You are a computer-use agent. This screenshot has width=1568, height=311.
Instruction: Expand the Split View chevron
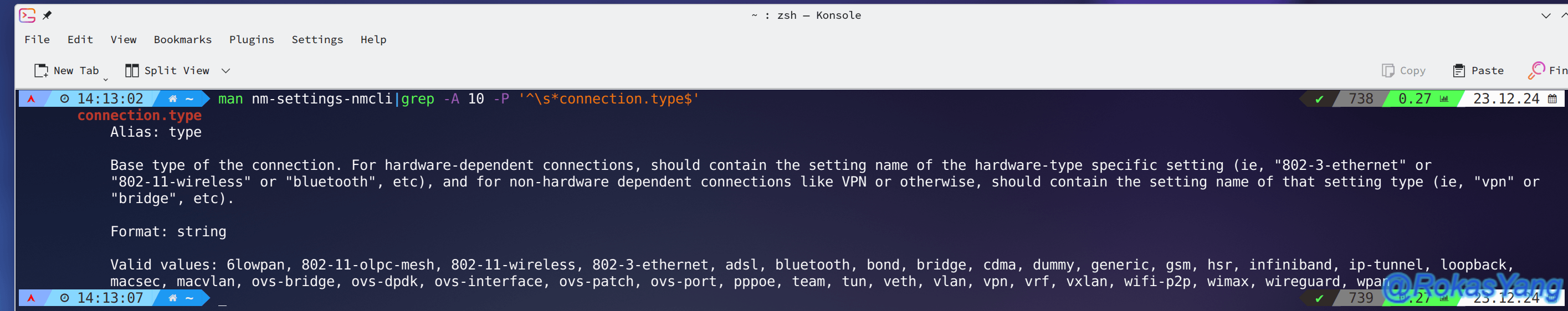coord(226,70)
